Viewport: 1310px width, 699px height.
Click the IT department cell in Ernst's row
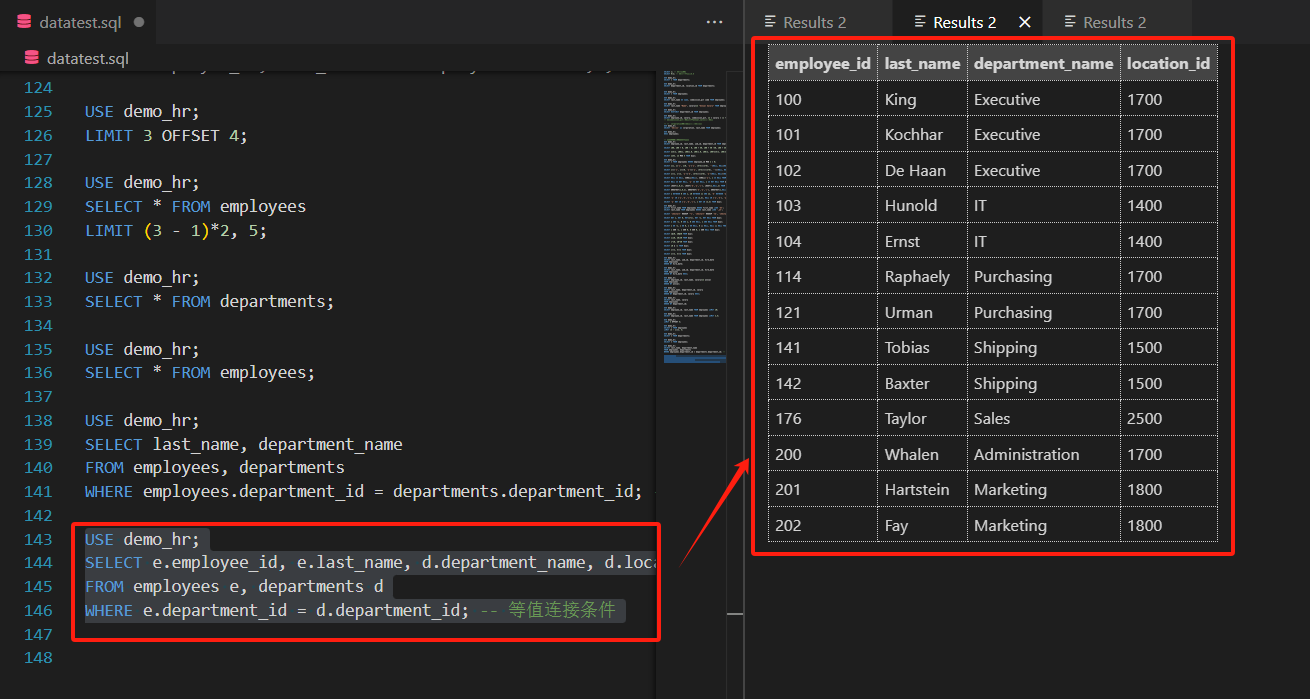tap(1043, 241)
